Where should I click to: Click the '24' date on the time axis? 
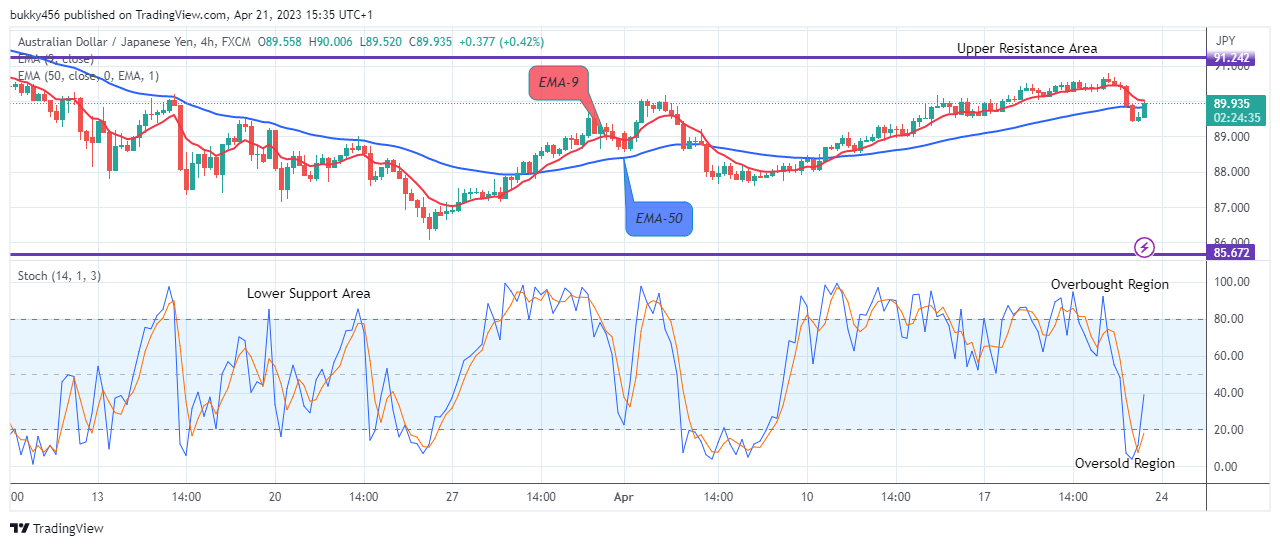[1161, 496]
